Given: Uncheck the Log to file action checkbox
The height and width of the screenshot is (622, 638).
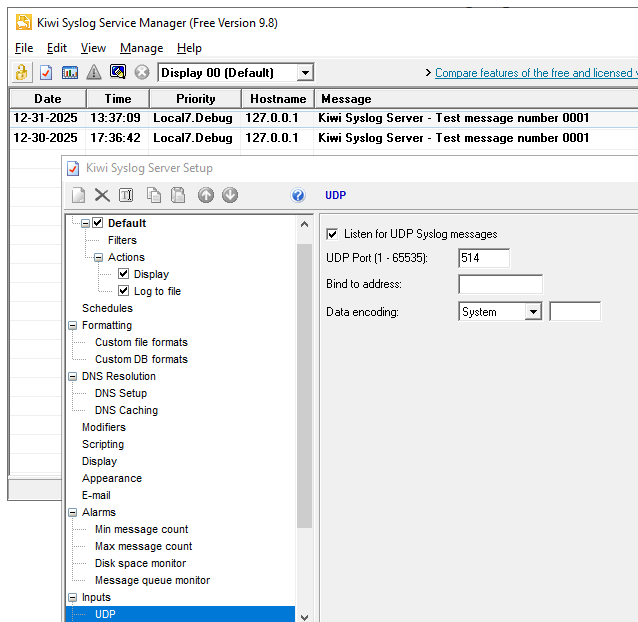Looking at the screenshot, I should pyautogui.click(x=123, y=291).
